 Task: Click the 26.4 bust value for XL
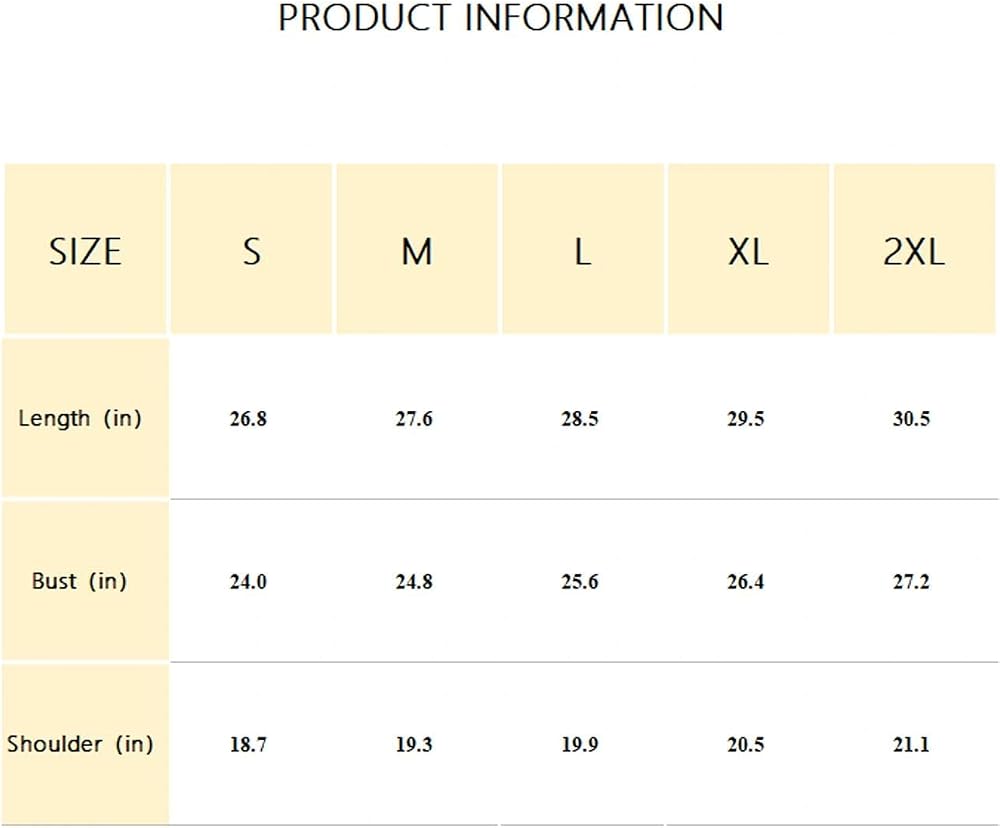tap(746, 582)
